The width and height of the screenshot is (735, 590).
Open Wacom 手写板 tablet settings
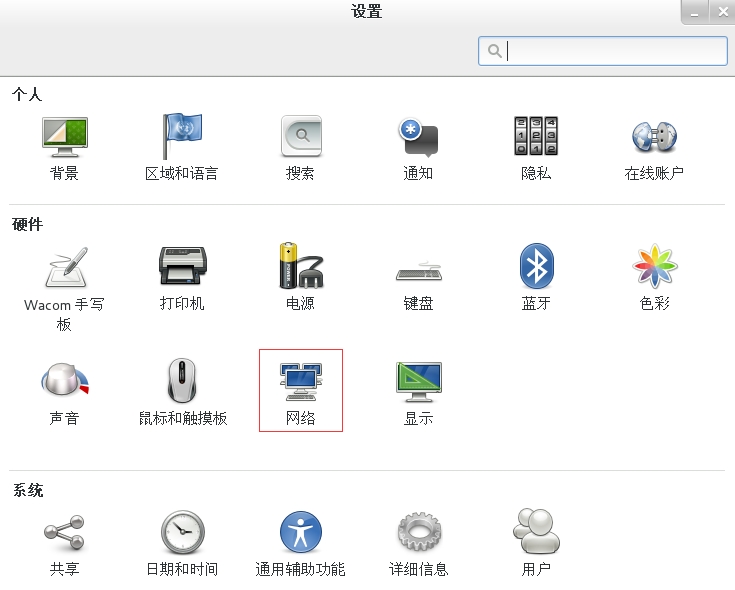pos(64,288)
